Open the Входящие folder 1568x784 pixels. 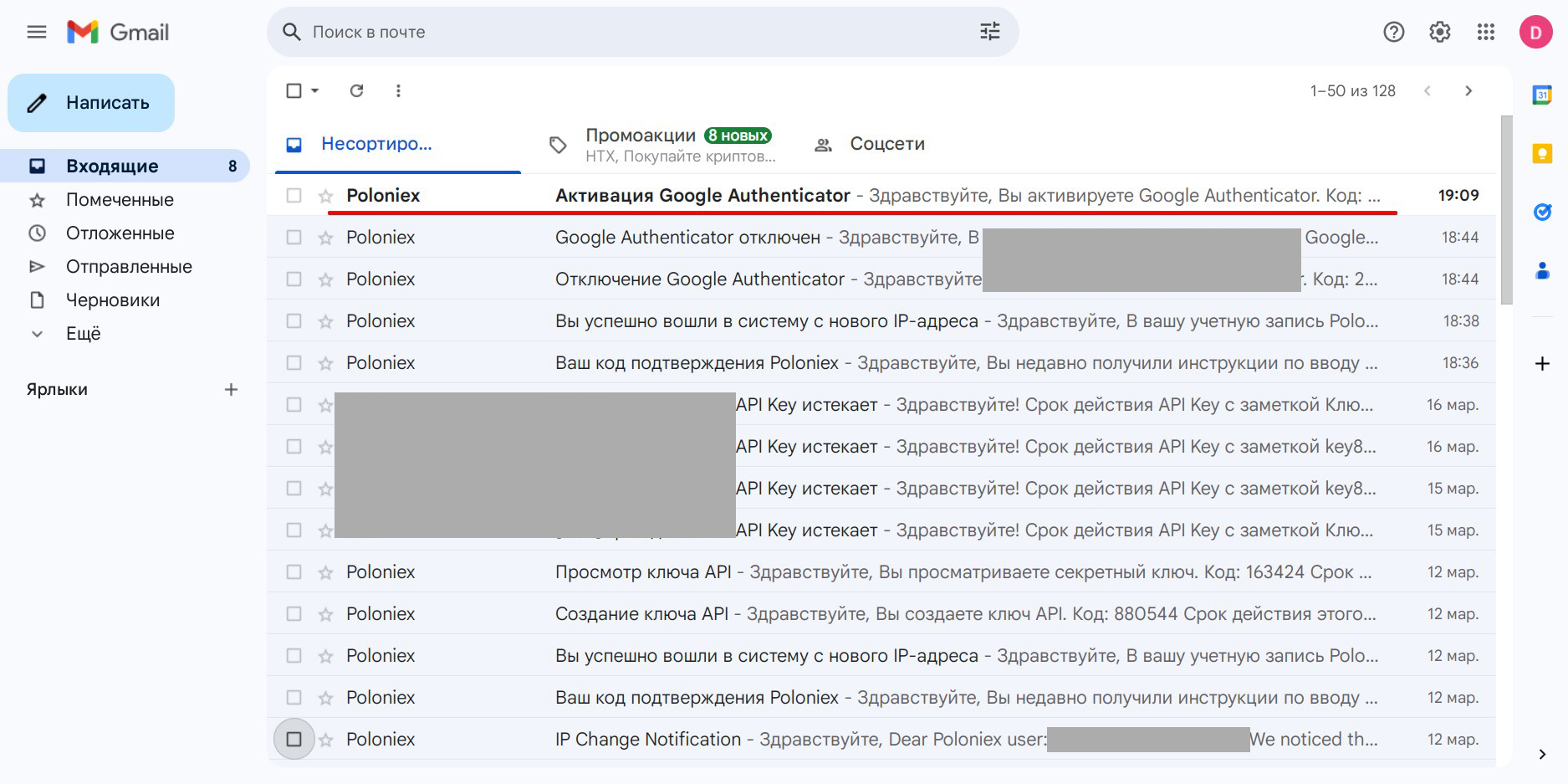125,166
